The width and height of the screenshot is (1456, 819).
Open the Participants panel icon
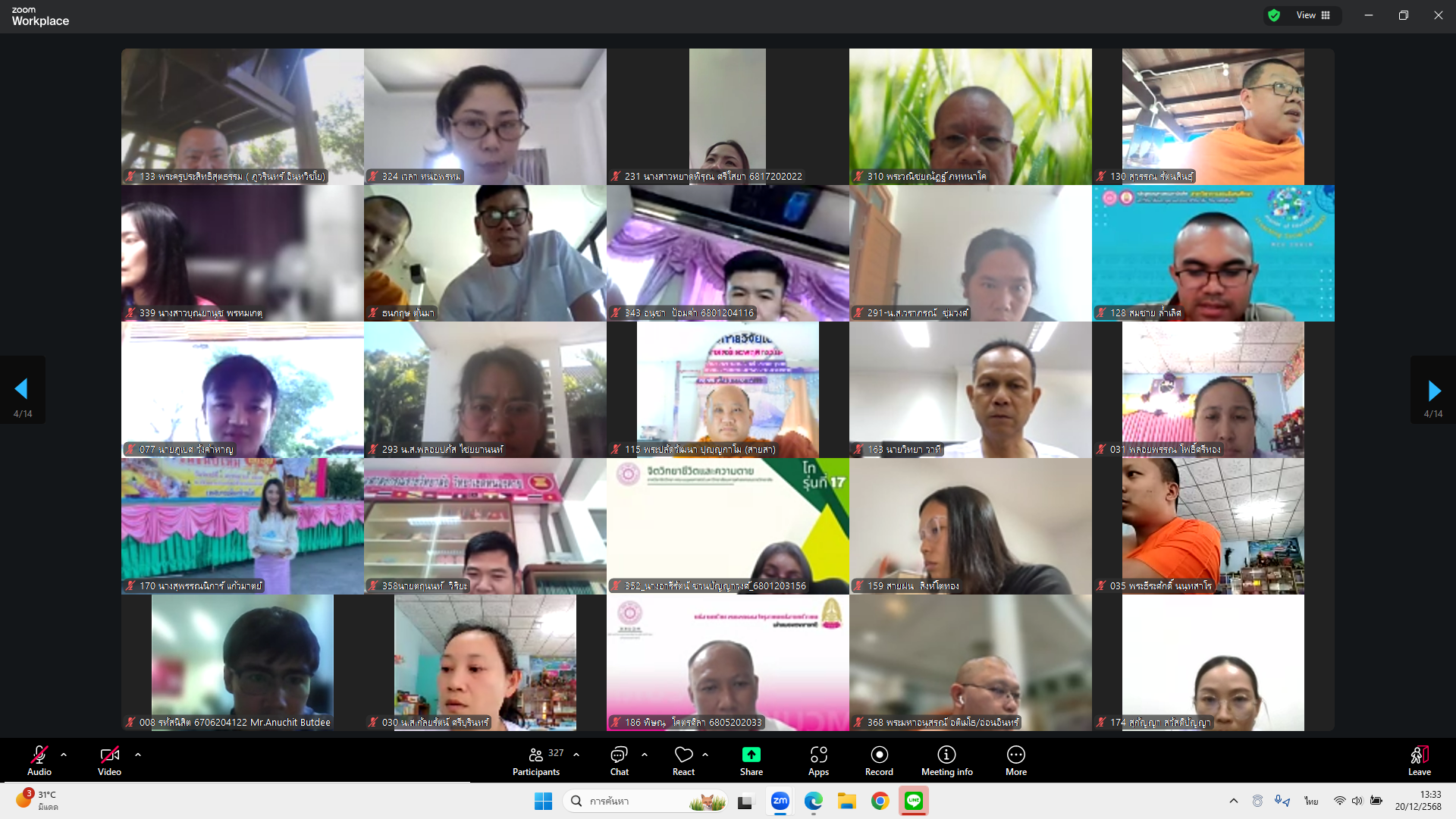[x=536, y=755]
